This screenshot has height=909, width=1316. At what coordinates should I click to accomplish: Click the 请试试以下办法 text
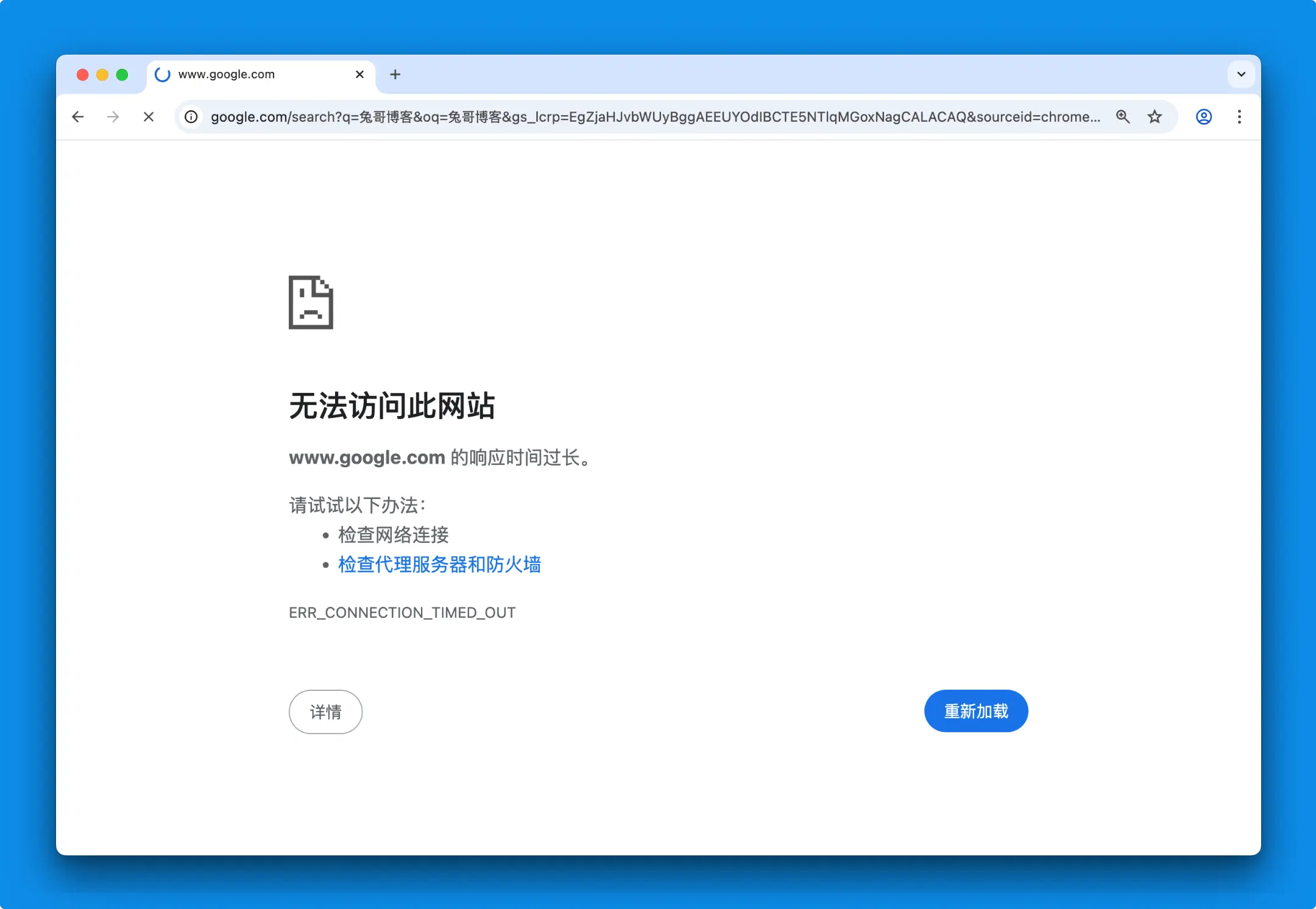pos(357,505)
